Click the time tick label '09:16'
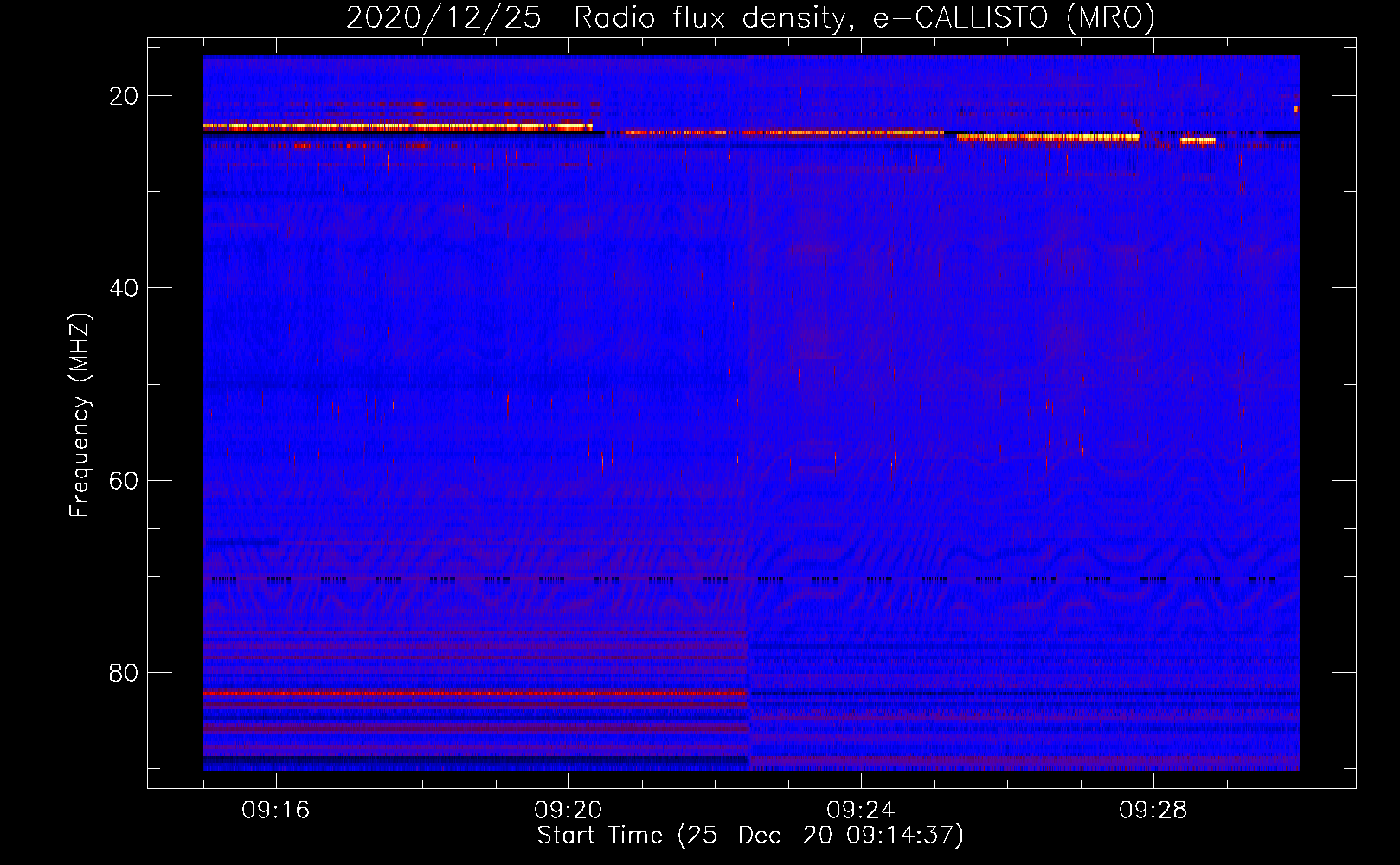This screenshot has height=865, width=1400. click(276, 811)
